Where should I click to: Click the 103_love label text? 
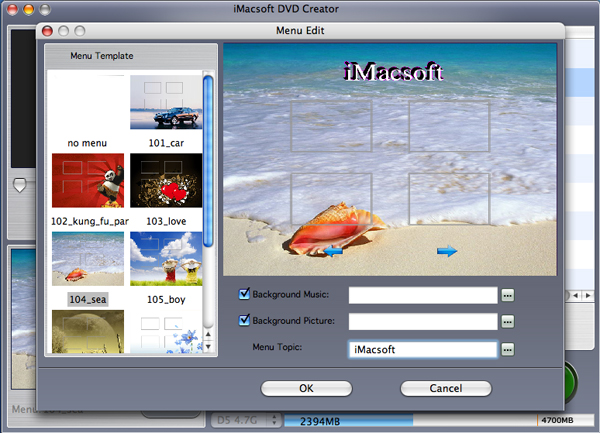click(166, 221)
